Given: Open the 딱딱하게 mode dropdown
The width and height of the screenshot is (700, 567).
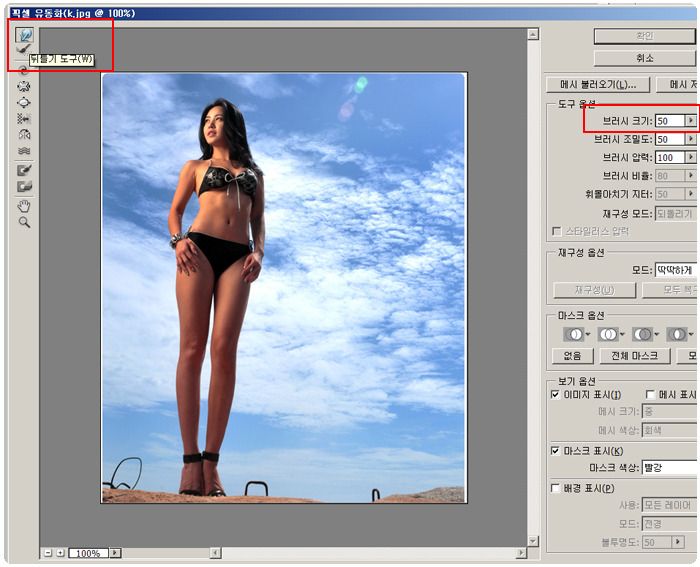Looking at the screenshot, I should (676, 270).
